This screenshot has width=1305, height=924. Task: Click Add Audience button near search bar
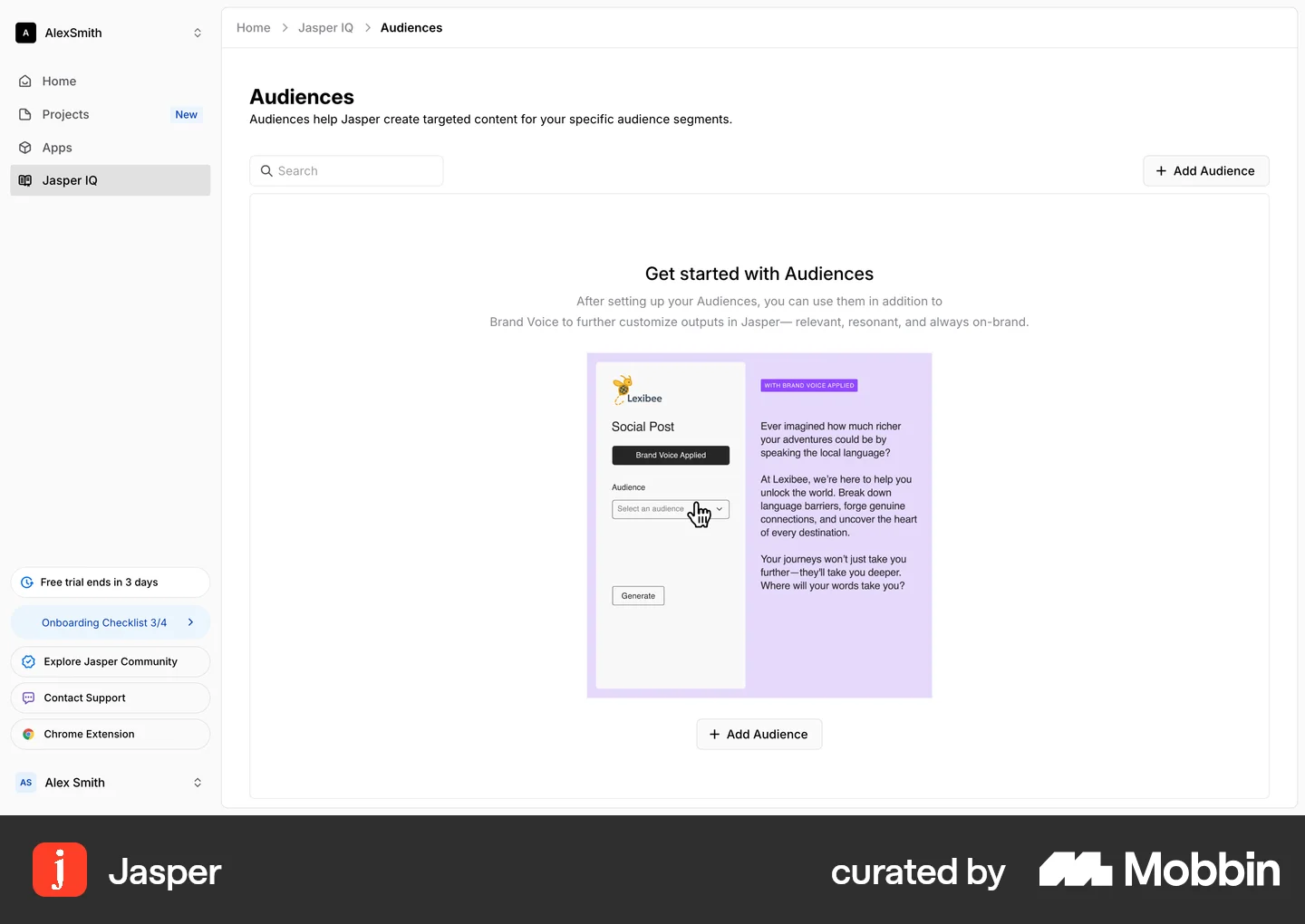click(x=1206, y=171)
